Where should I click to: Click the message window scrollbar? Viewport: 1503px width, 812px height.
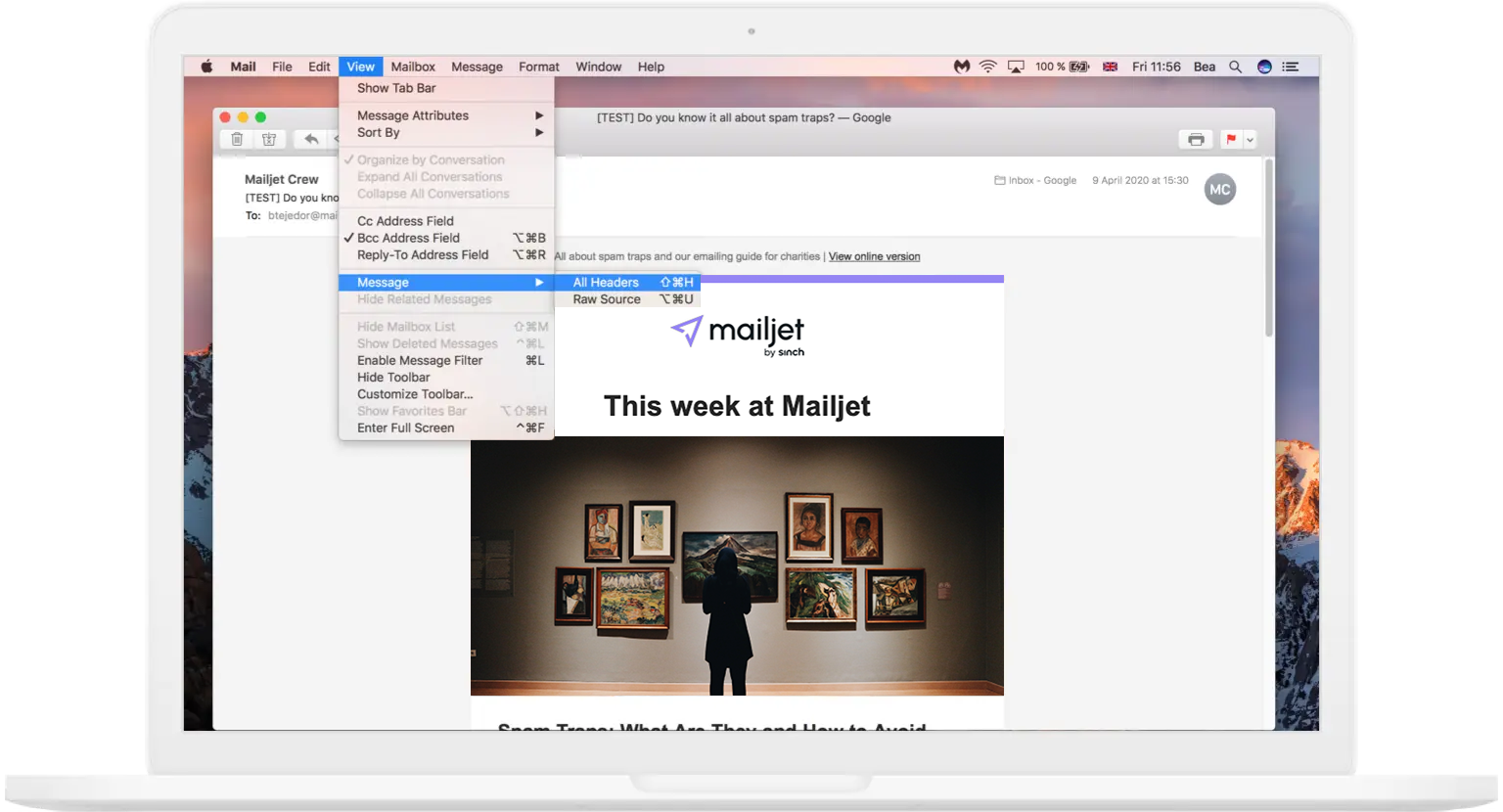click(x=1269, y=249)
